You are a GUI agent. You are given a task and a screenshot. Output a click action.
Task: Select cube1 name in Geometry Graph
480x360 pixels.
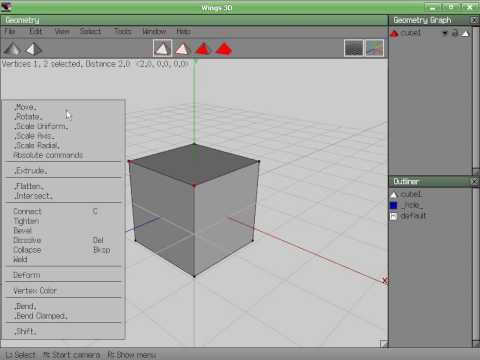(411, 33)
